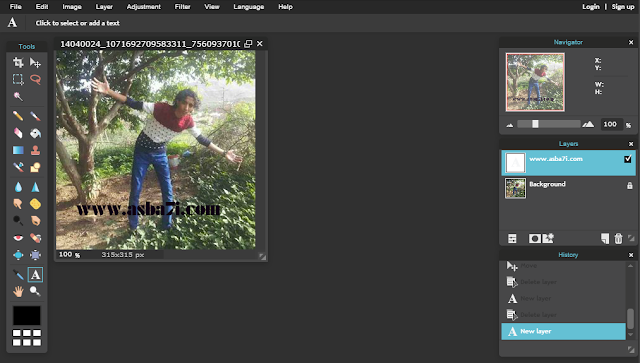Image resolution: width=640 pixels, height=363 pixels.
Task: Open the Adjustment menu
Action: pos(144,7)
